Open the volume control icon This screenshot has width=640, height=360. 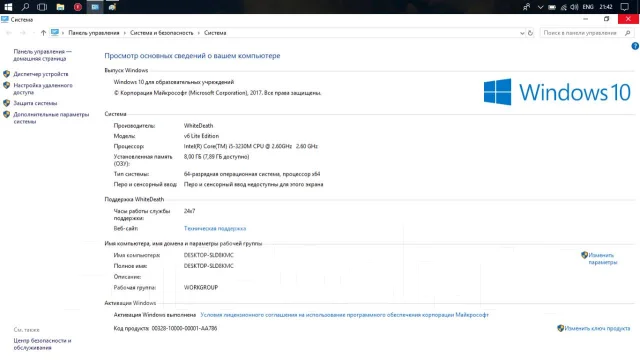[574, 7]
